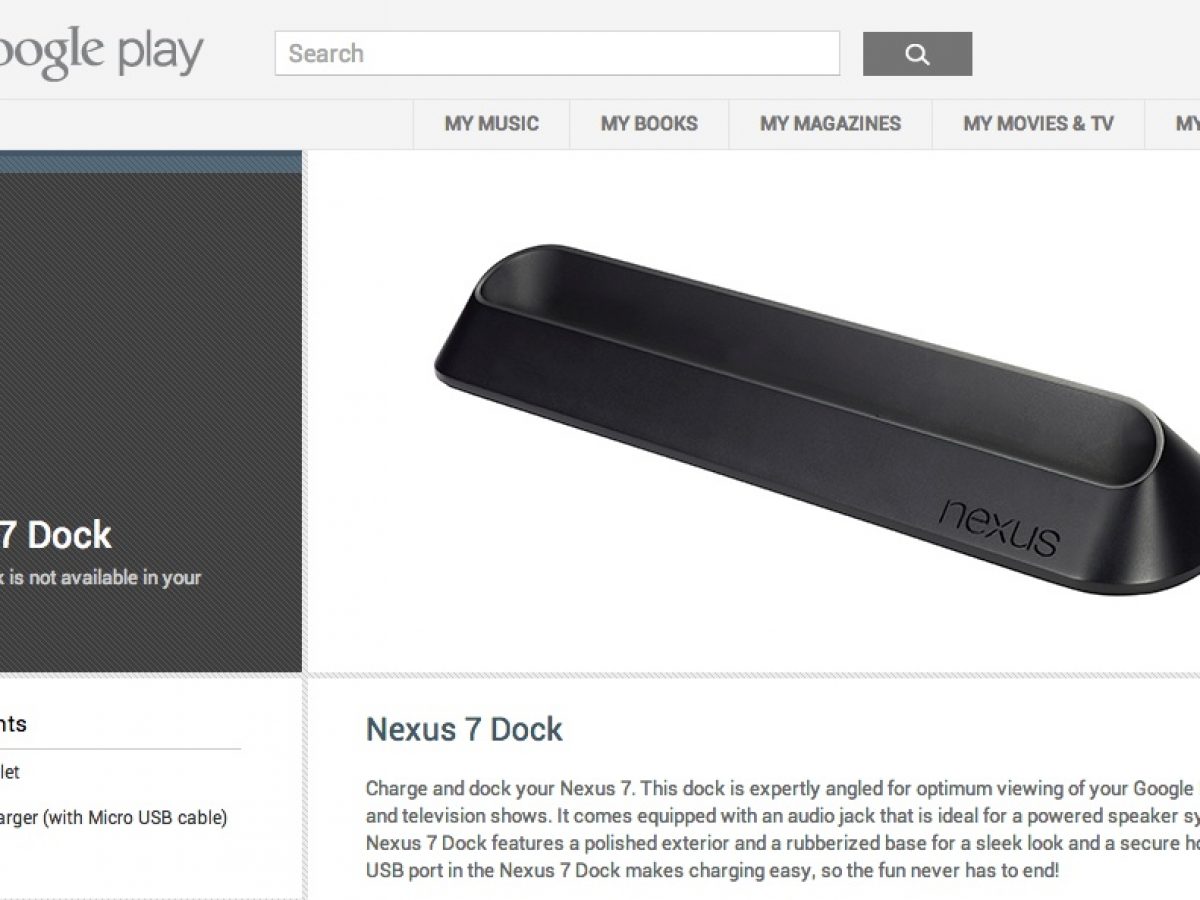Click the magnifier search button
Screen dimensions: 1200x900
(917, 54)
